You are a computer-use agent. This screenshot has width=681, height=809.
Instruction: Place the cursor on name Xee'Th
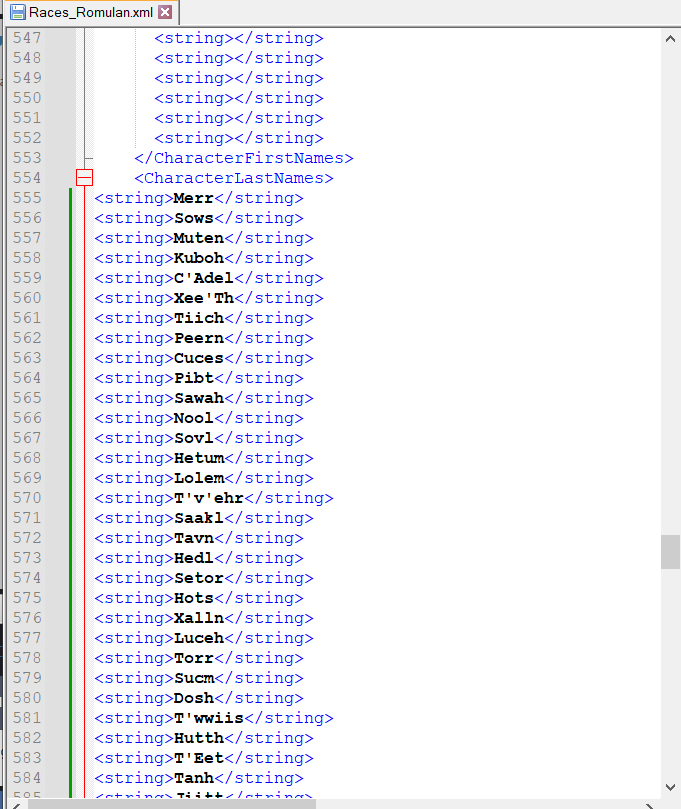click(204, 298)
